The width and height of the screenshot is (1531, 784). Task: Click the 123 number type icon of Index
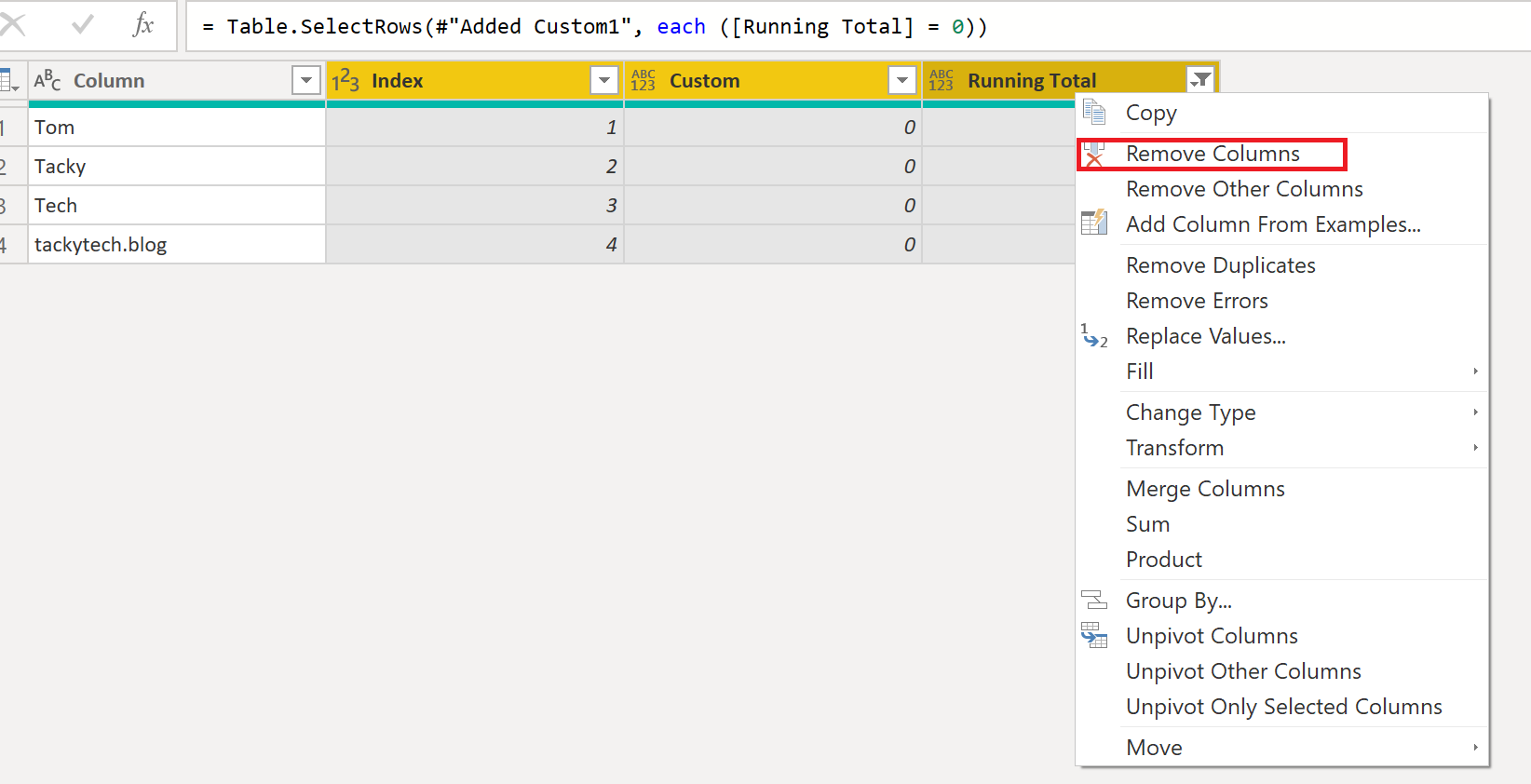[x=345, y=81]
